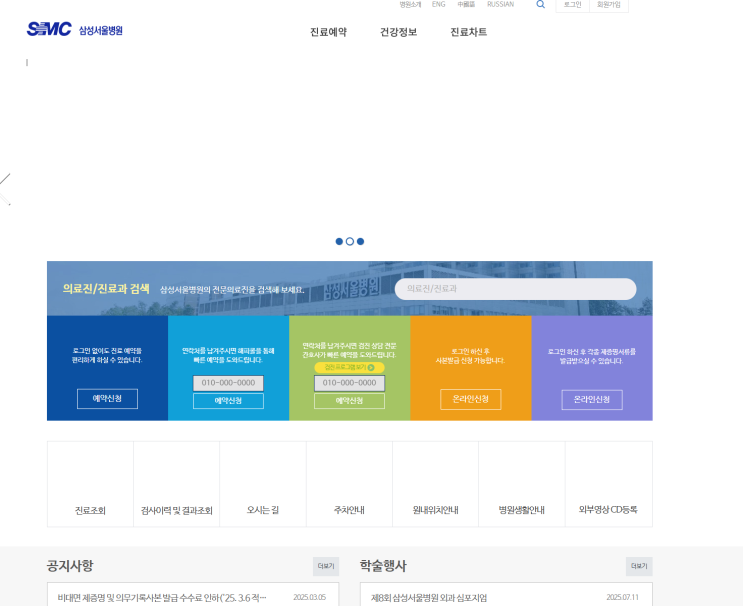The height and width of the screenshot is (606, 743).
Task: Open the 건강정보 main menu
Action: click(399, 32)
